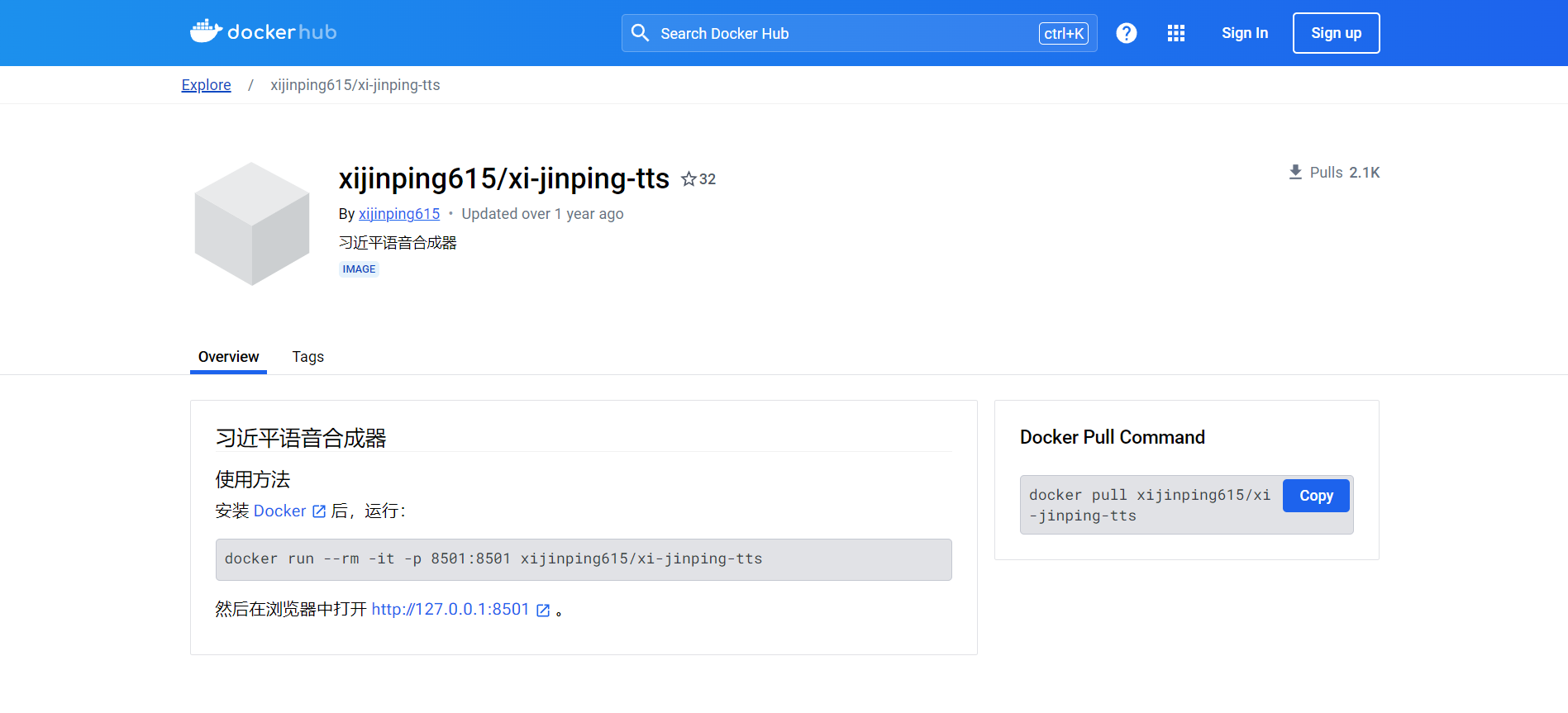This screenshot has height=713, width=1568.
Task: Click the ctrl+K shortcut badge
Action: click(1063, 33)
